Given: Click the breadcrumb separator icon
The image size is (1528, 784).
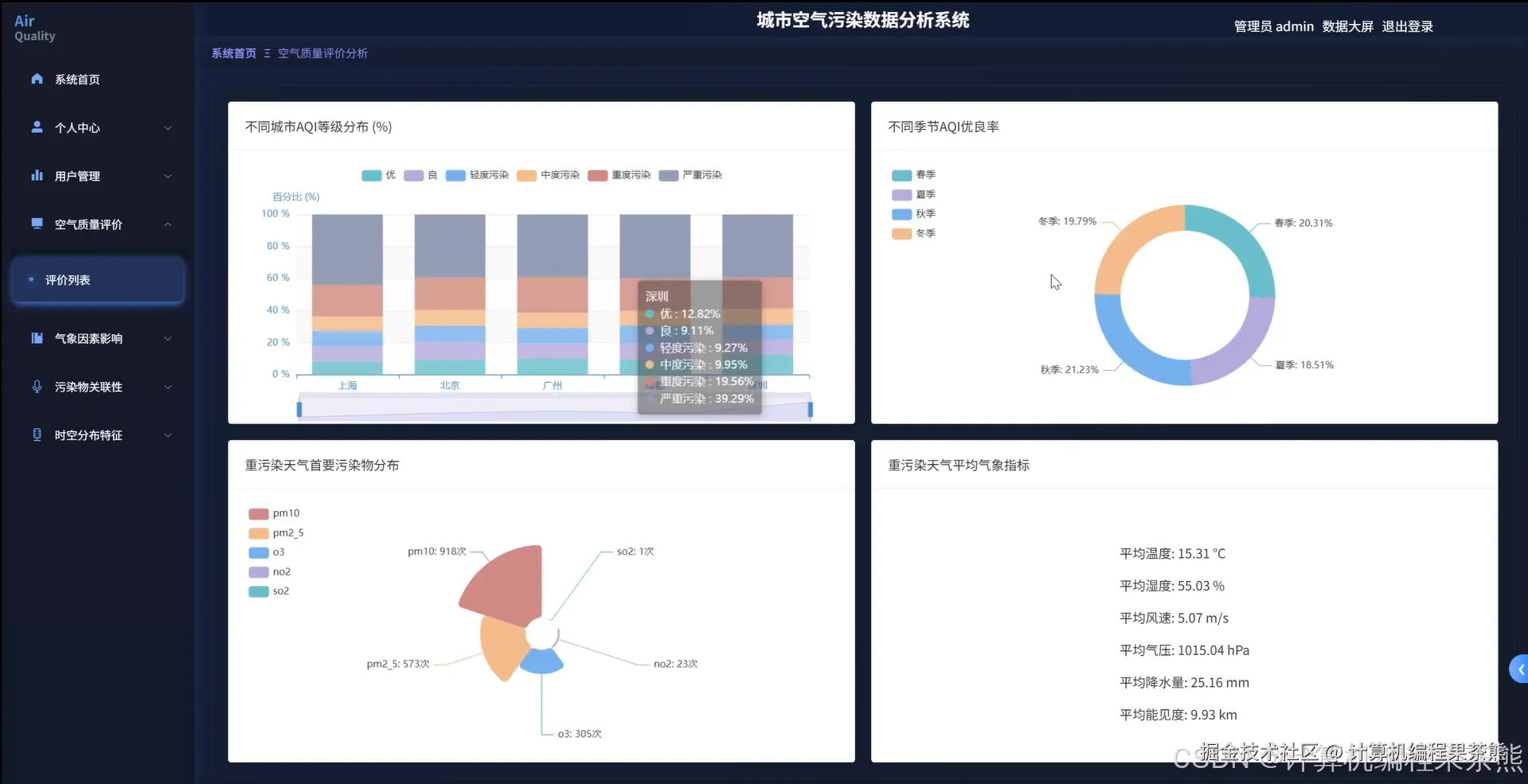Looking at the screenshot, I should pyautogui.click(x=267, y=53).
